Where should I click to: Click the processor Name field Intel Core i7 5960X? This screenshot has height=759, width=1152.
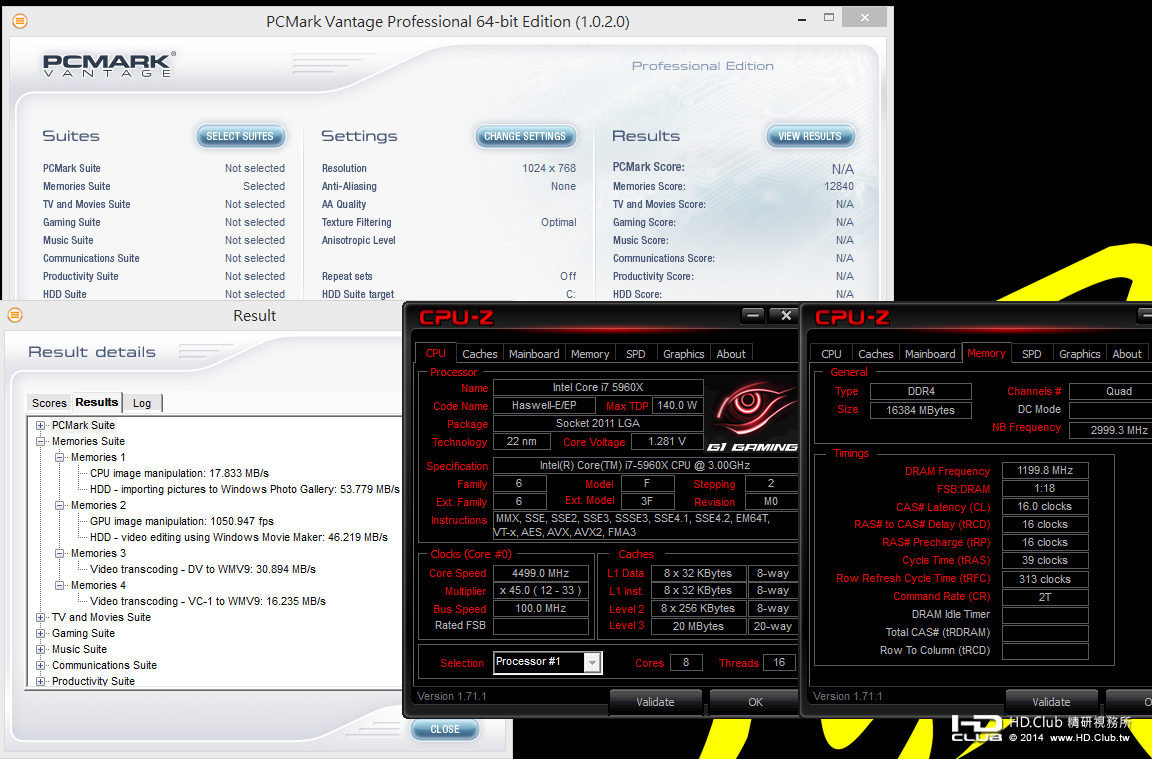click(598, 387)
